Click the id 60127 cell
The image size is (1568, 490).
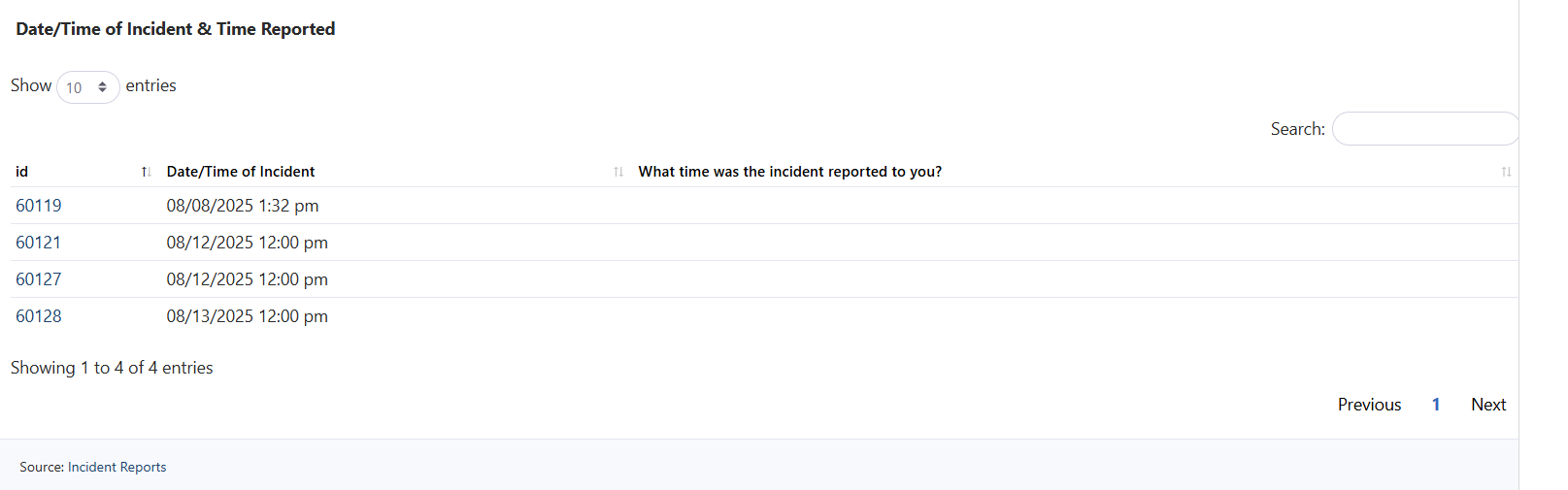[x=39, y=279]
